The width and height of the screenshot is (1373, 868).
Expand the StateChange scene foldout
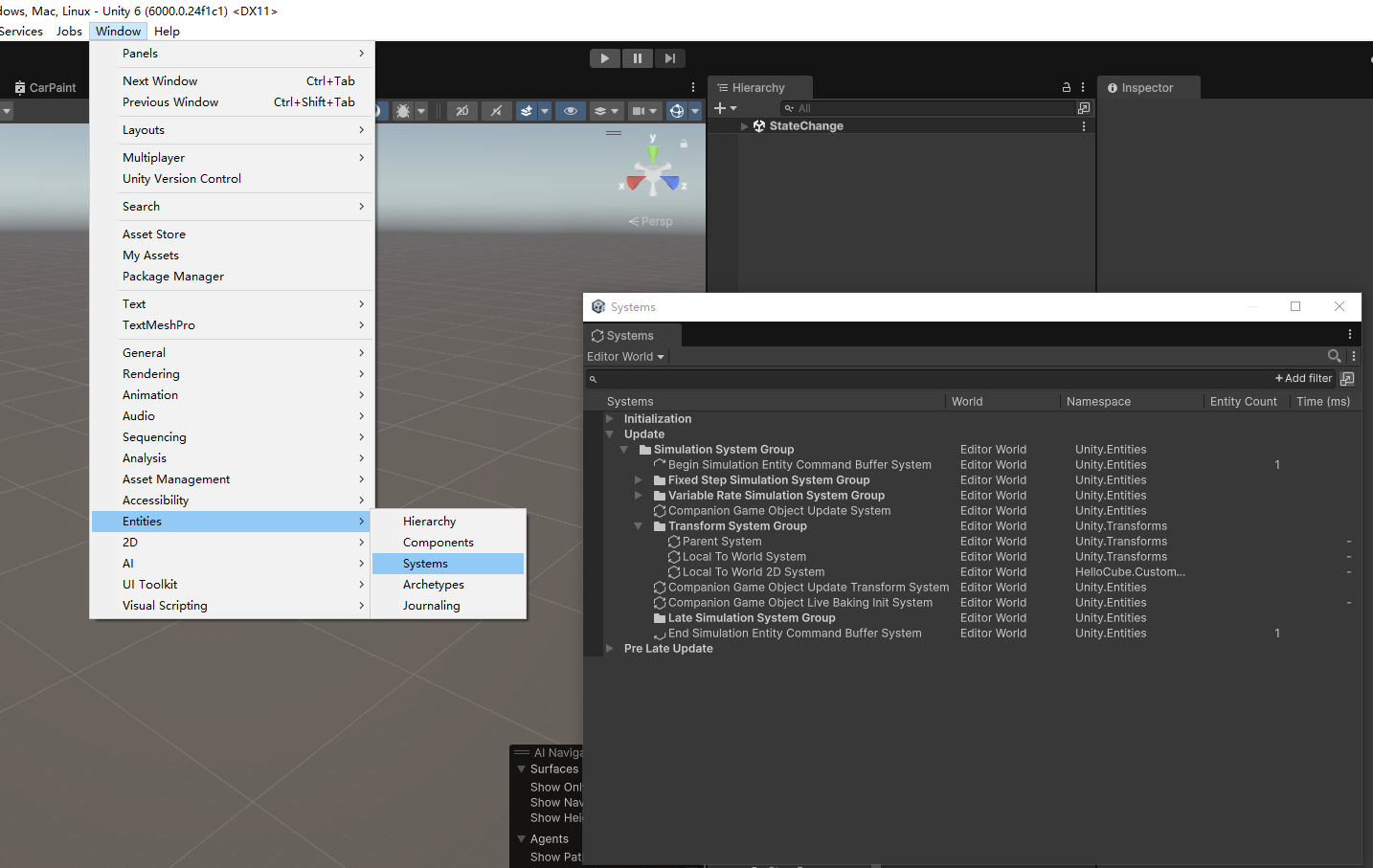pyautogui.click(x=745, y=126)
